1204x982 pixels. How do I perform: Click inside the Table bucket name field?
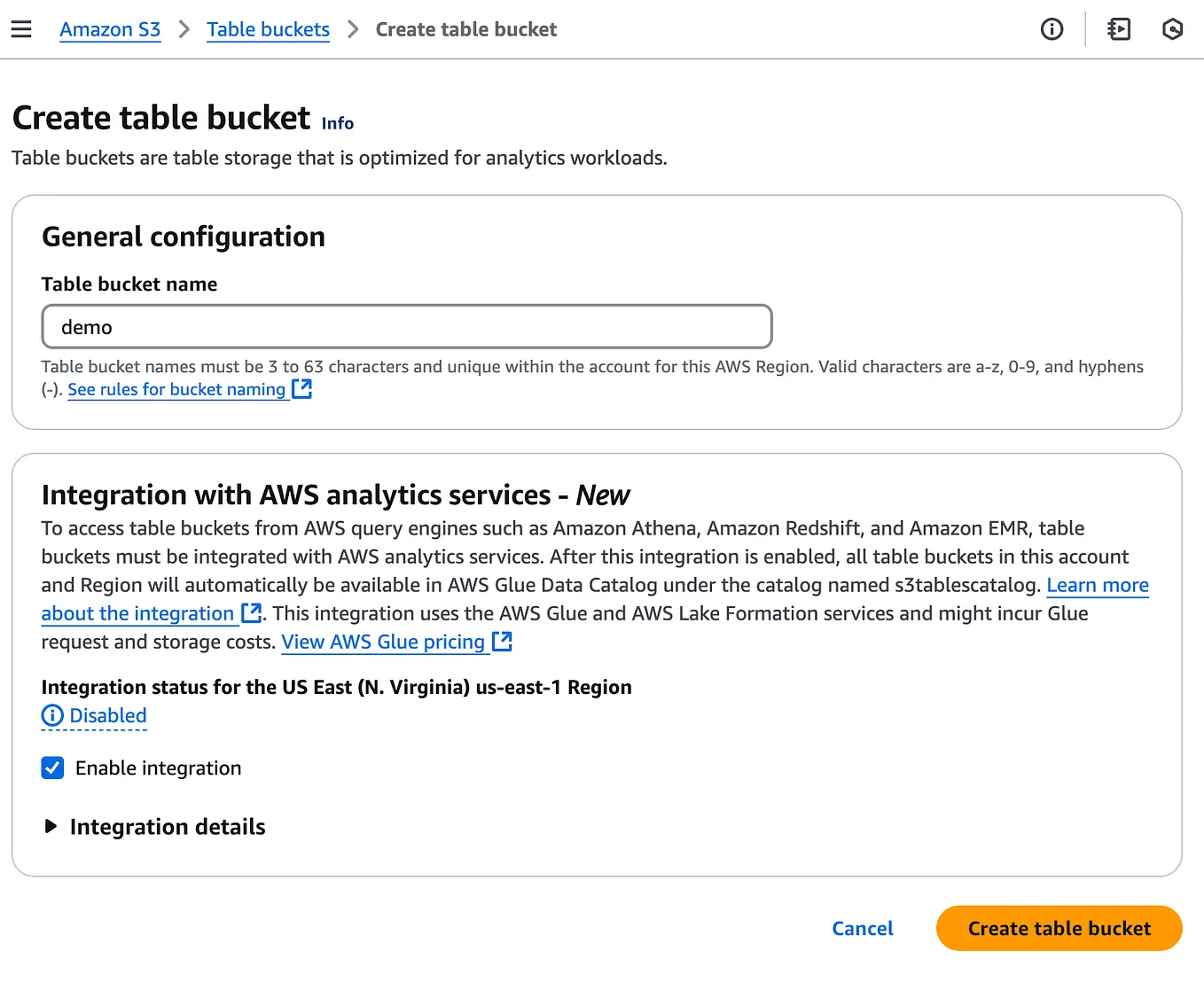point(406,326)
